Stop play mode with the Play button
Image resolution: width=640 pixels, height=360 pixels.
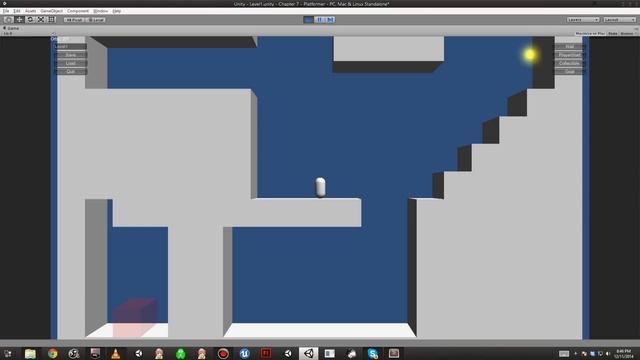pyautogui.click(x=309, y=20)
